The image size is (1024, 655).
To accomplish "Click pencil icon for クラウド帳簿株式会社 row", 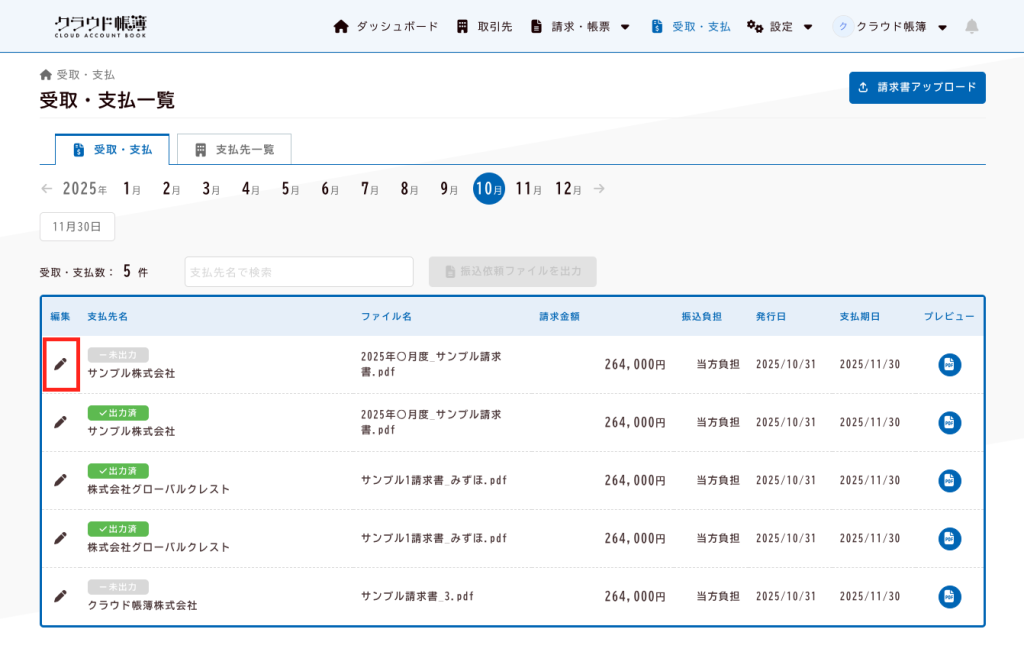I will (x=60, y=596).
